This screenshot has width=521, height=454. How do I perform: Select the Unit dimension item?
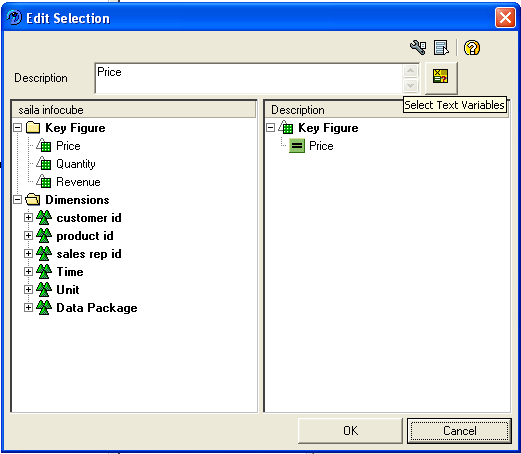point(68,290)
